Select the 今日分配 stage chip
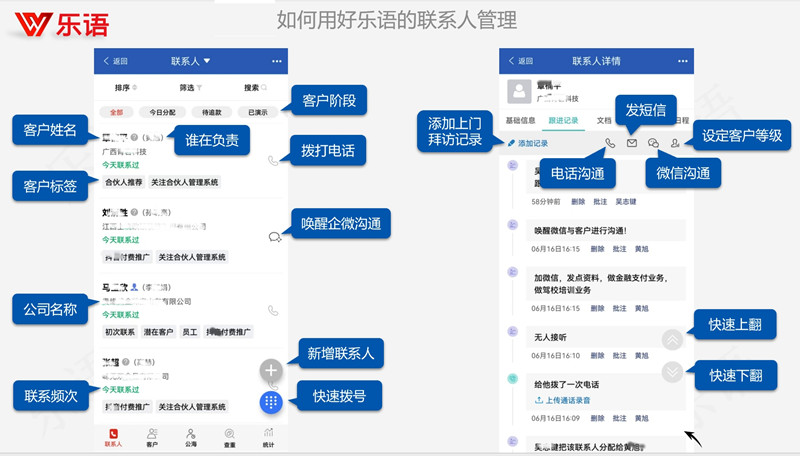The image size is (800, 456). click(162, 112)
